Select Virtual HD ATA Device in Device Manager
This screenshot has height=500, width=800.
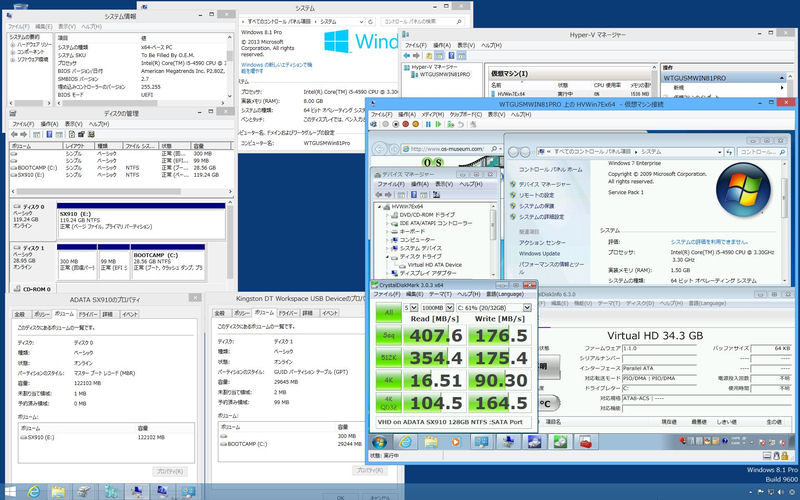[x=435, y=265]
